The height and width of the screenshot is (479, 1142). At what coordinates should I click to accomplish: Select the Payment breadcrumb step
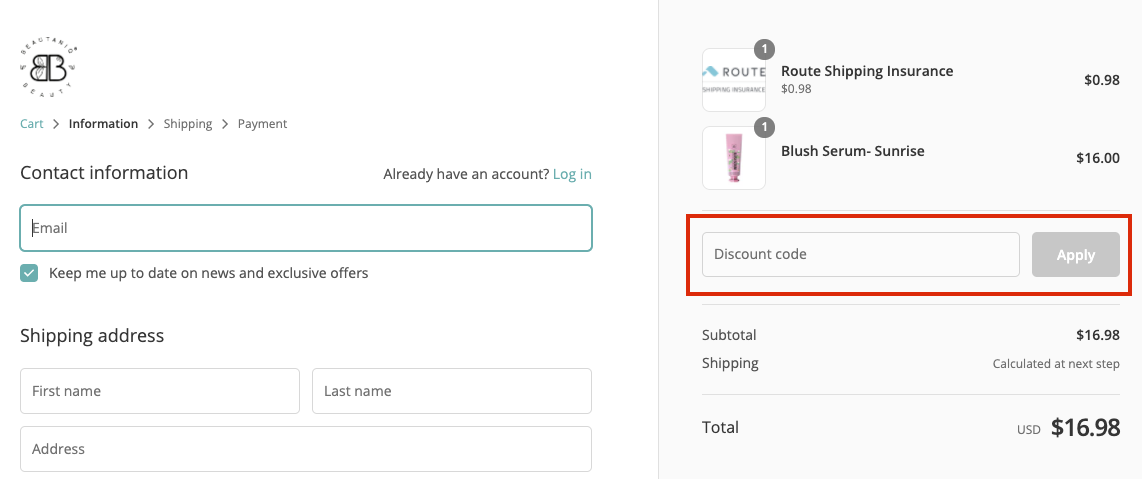262,124
